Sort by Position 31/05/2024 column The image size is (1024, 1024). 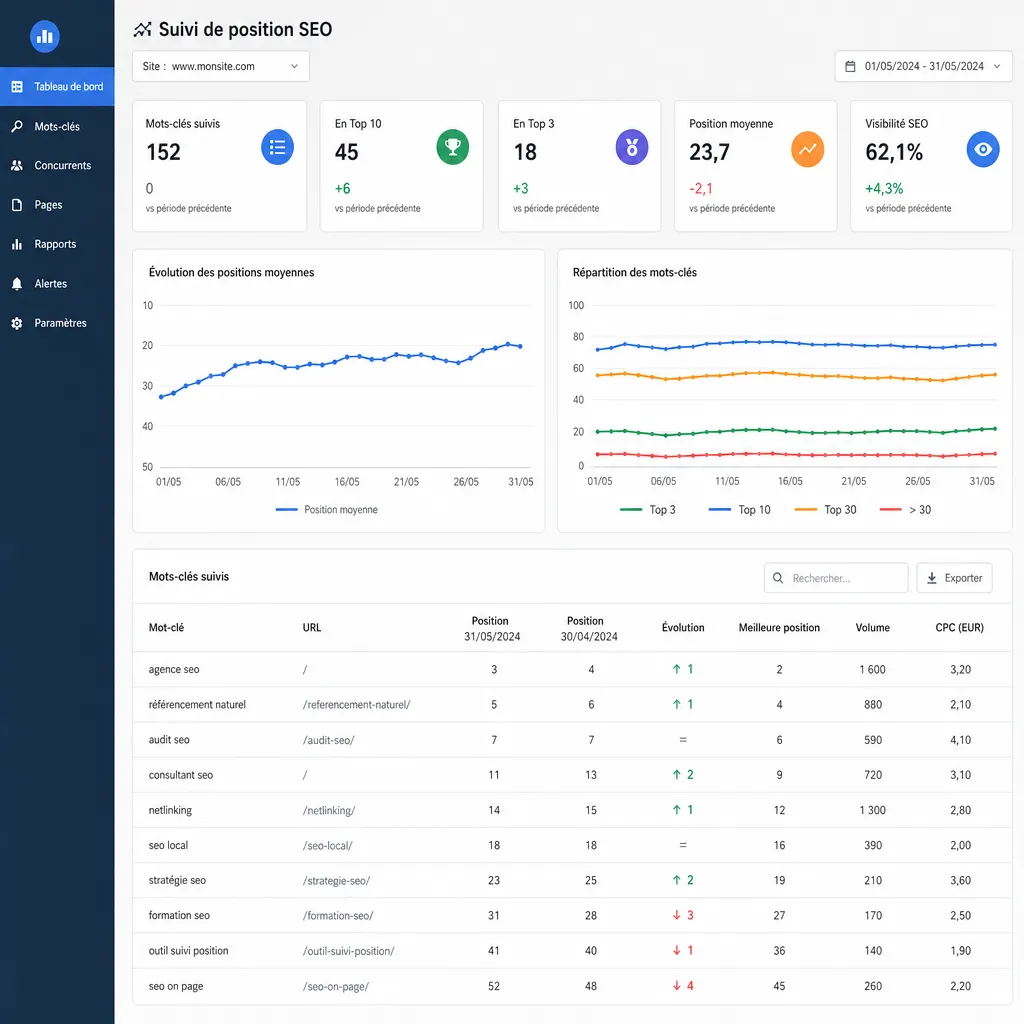tap(492, 628)
